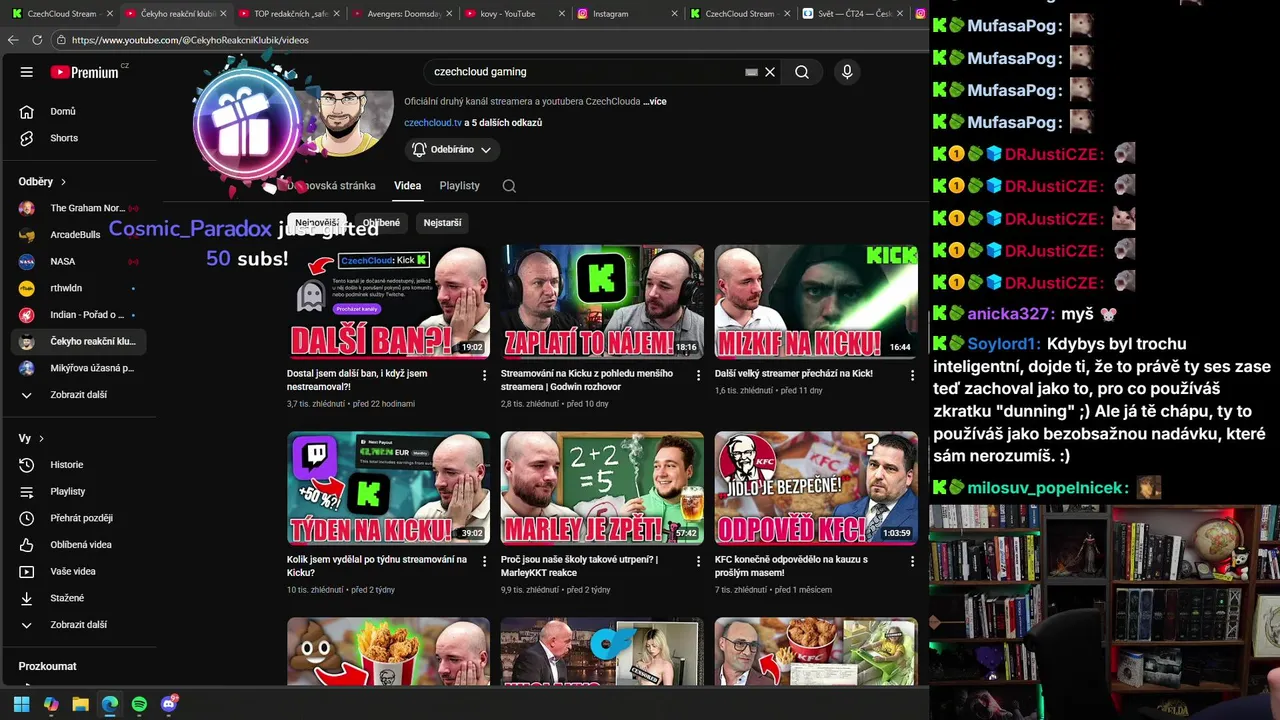This screenshot has height=720, width=1280.
Task: Play TÝDEN NA KICKU! video thumbnail
Action: [x=388, y=488]
